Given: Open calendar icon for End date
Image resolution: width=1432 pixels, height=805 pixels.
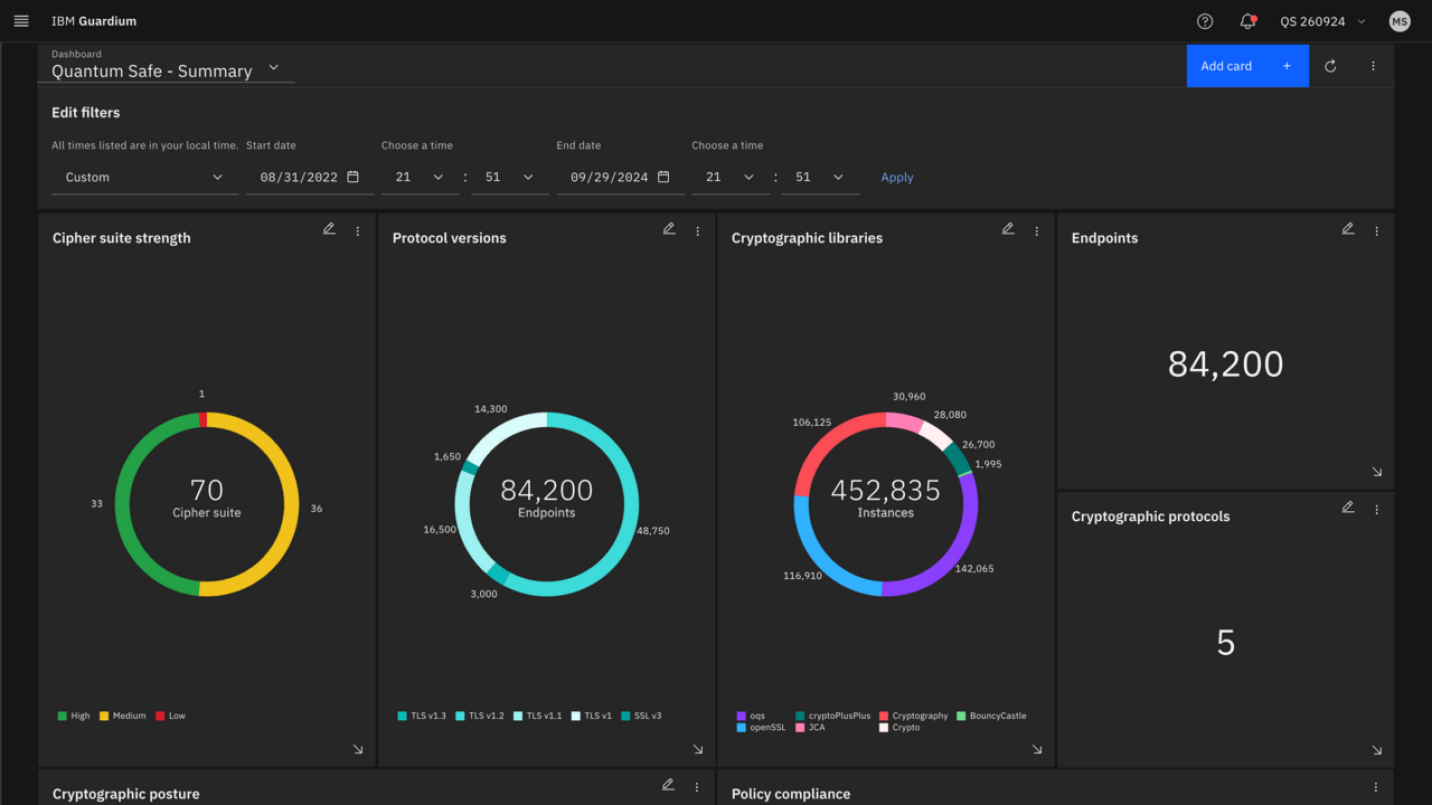Looking at the screenshot, I should [x=663, y=177].
